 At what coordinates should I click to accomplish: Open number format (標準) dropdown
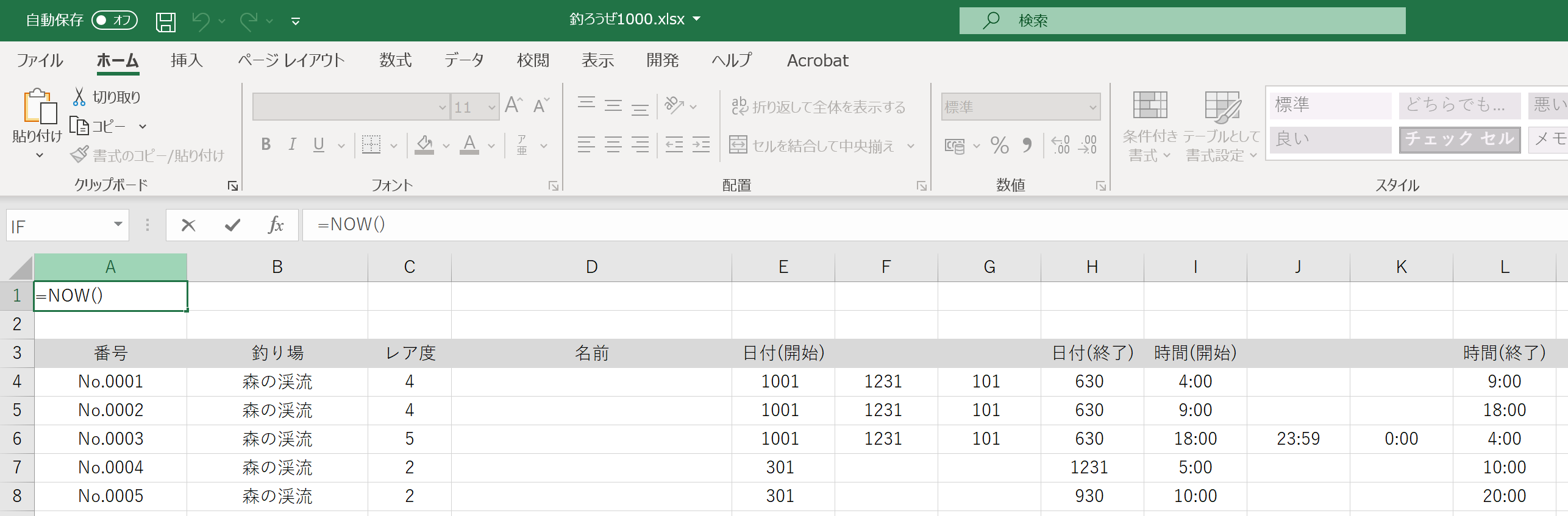click(x=1092, y=107)
